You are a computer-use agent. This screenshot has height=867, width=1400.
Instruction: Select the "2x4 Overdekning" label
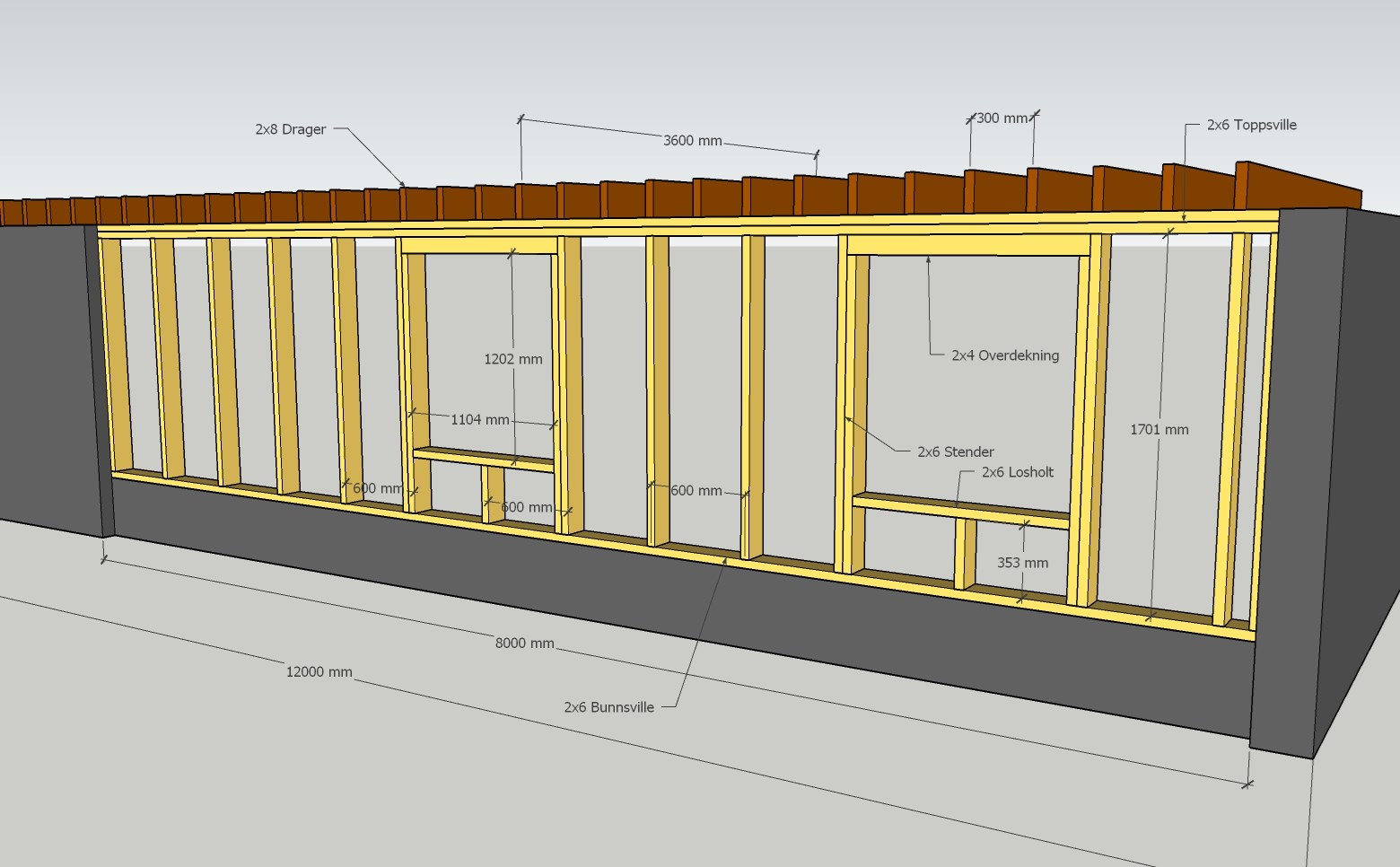[1004, 355]
